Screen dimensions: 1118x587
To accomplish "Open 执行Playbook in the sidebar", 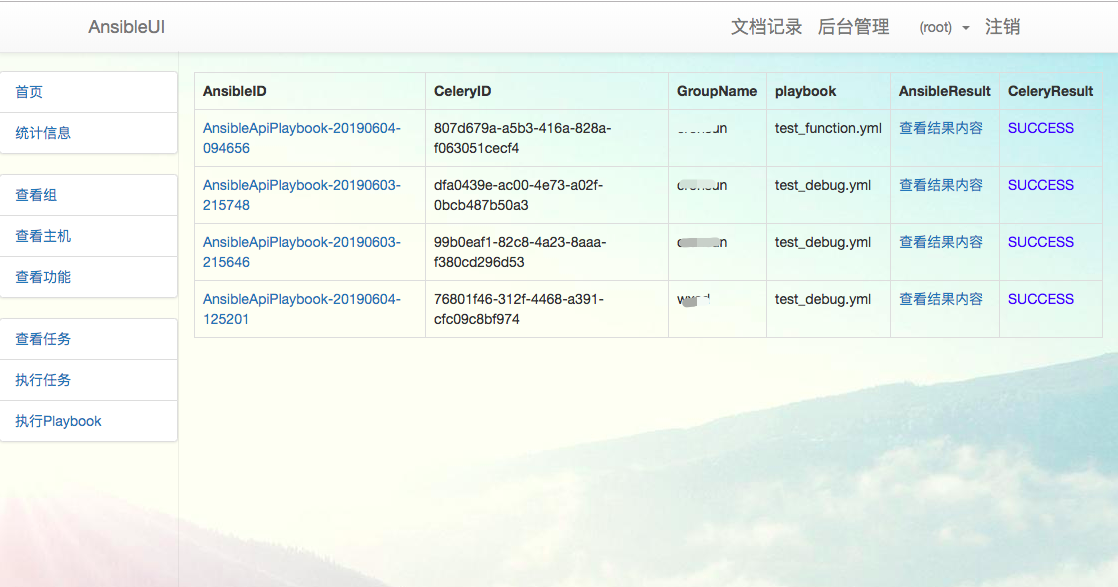I will [x=88, y=421].
